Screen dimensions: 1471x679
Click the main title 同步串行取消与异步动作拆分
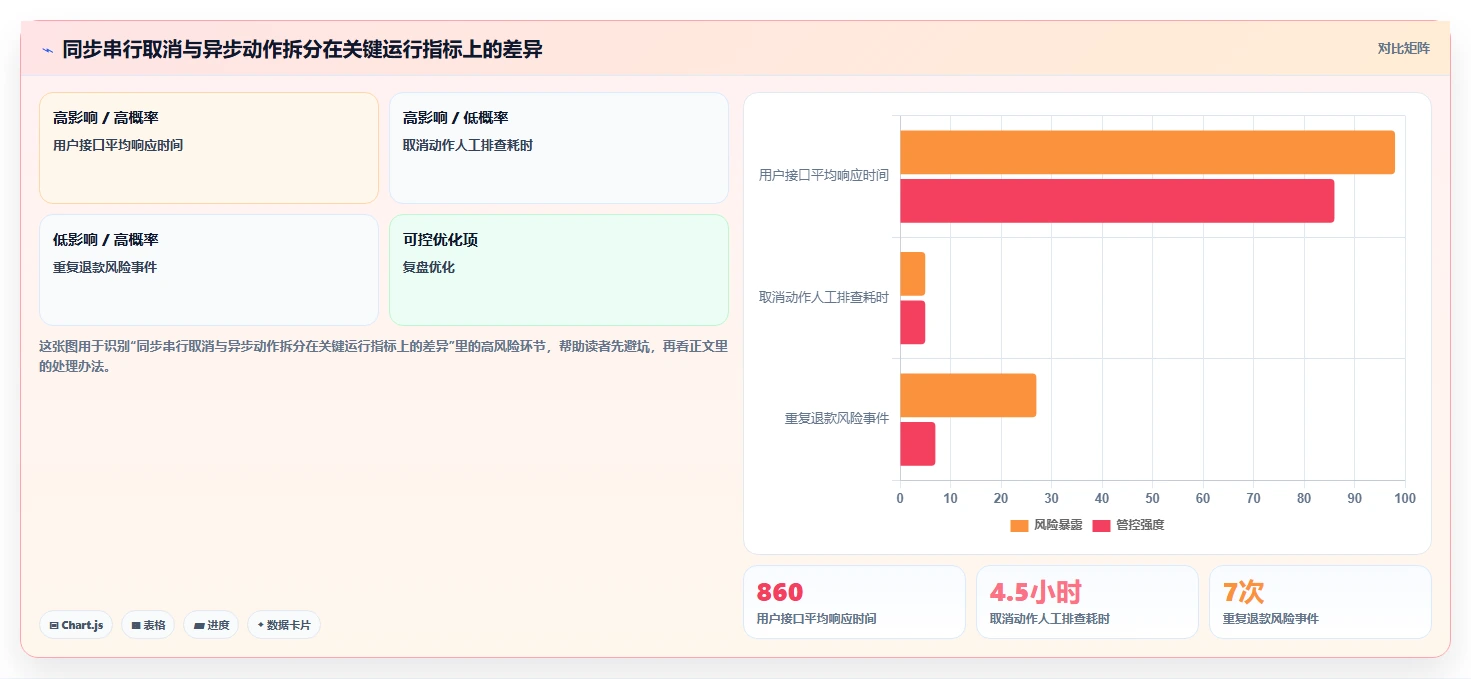click(x=302, y=49)
